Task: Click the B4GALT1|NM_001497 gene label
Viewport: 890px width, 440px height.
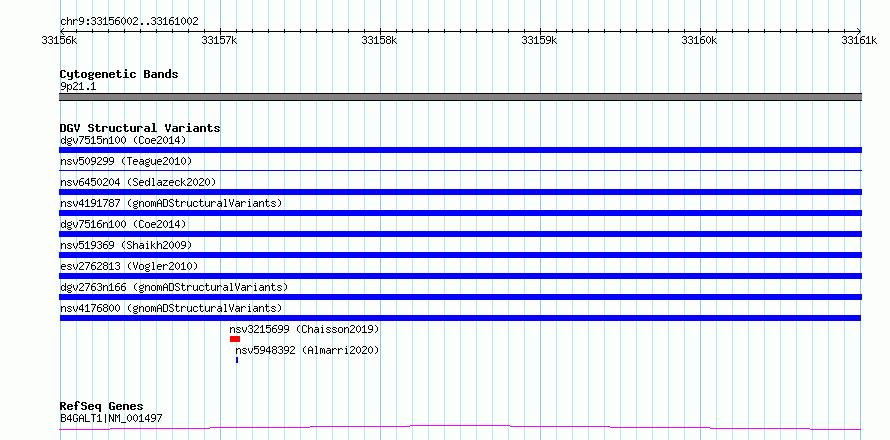Action: [x=111, y=418]
